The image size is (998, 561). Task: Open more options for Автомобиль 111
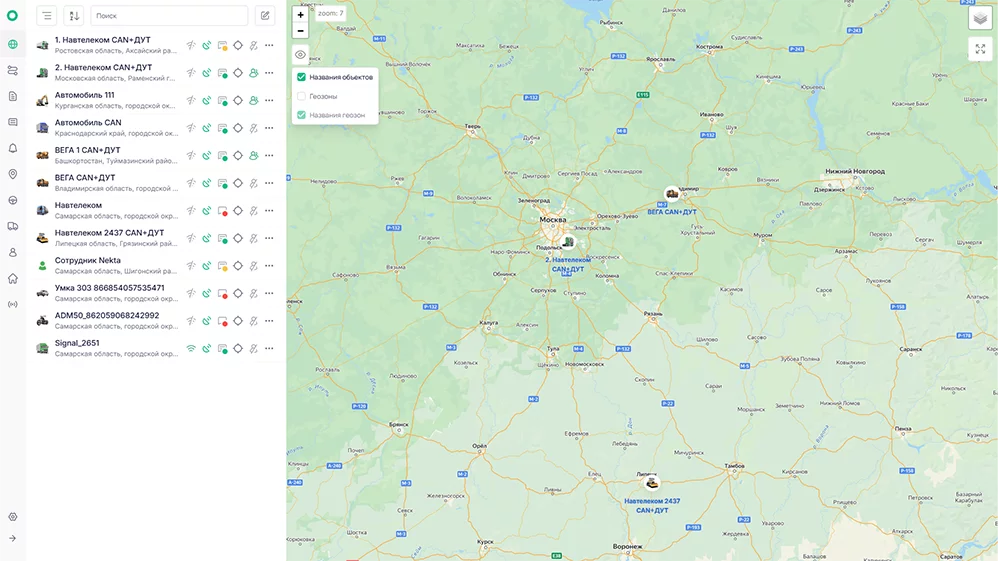269,101
